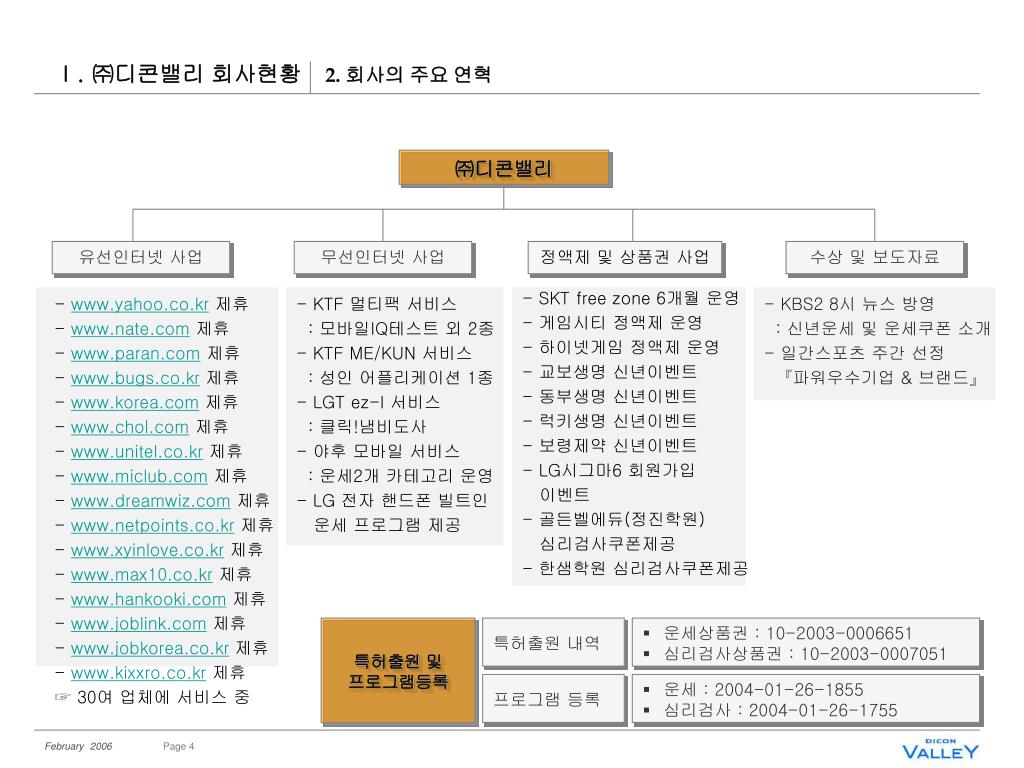Image resolution: width=1024 pixels, height=768 pixels.
Task: Open the www.joblink.com link
Action: tap(138, 624)
